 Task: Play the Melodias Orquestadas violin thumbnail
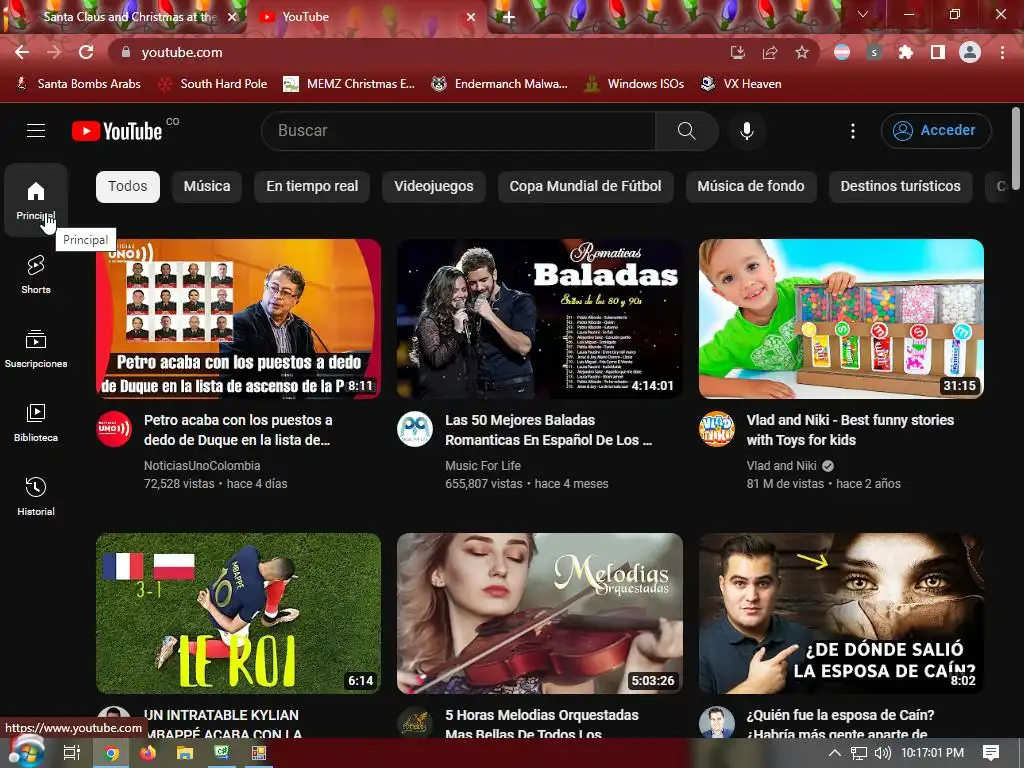pyautogui.click(x=539, y=613)
